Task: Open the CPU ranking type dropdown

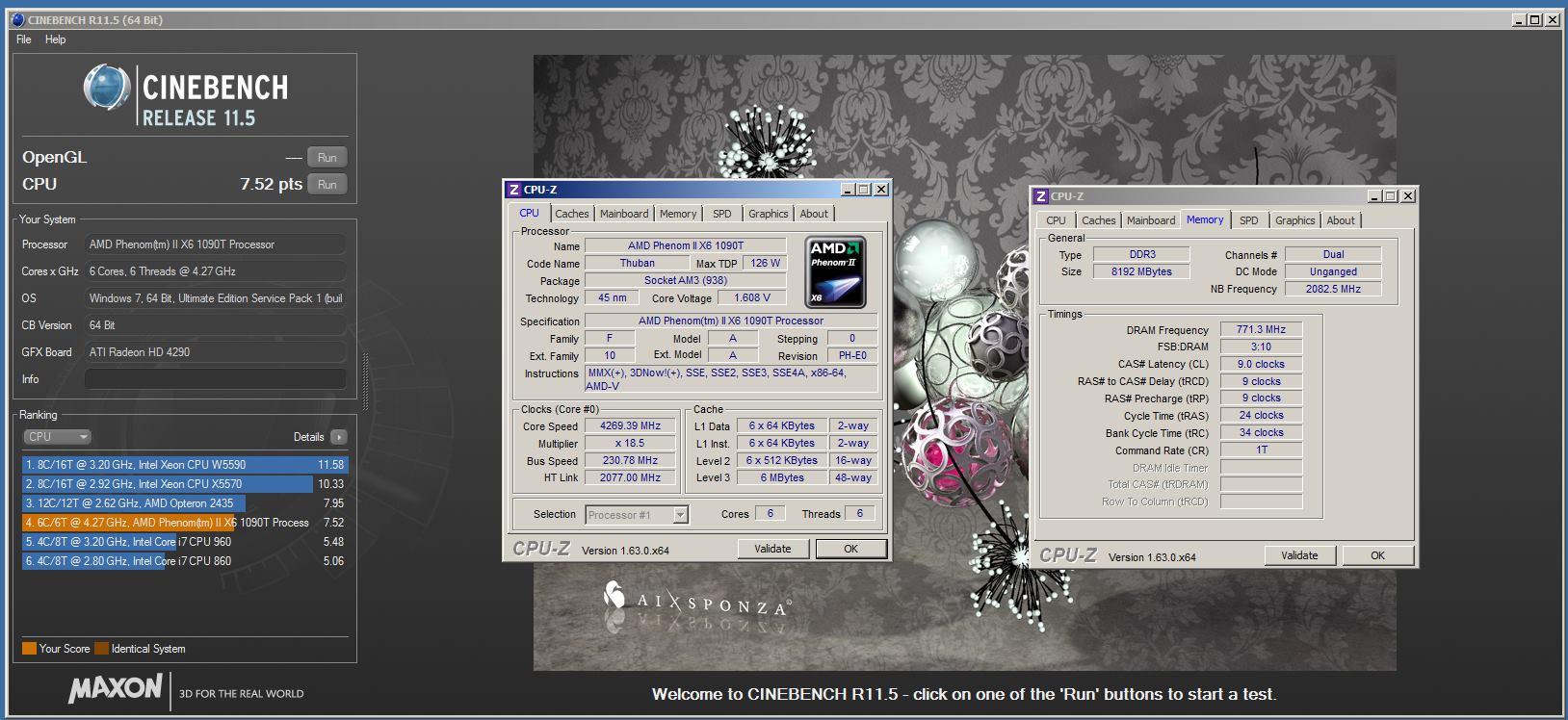Action: (x=57, y=437)
